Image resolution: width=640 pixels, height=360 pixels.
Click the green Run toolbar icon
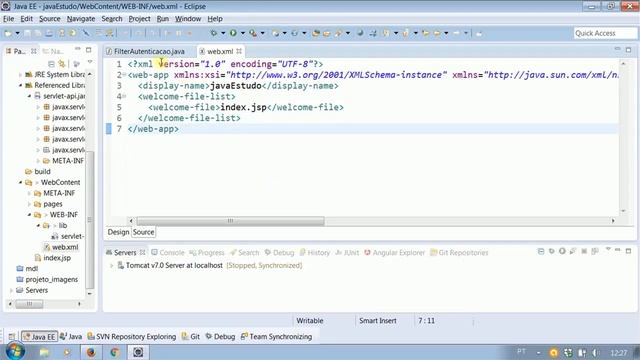click(x=233, y=33)
